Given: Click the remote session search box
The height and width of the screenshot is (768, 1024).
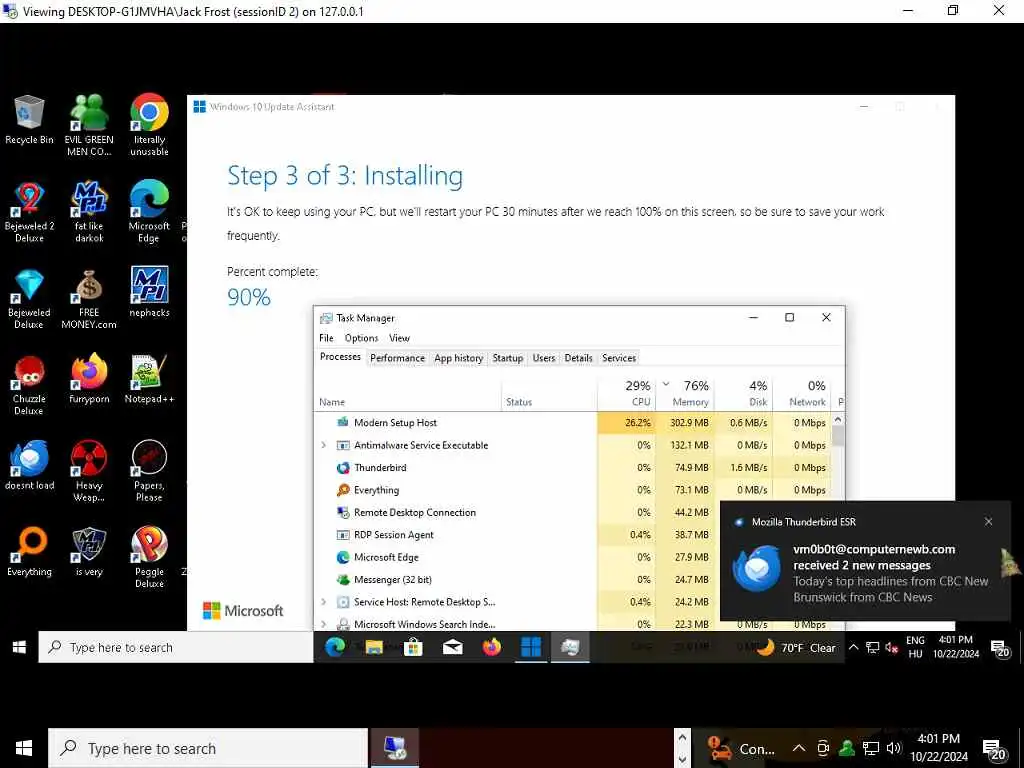Looking at the screenshot, I should [176, 647].
